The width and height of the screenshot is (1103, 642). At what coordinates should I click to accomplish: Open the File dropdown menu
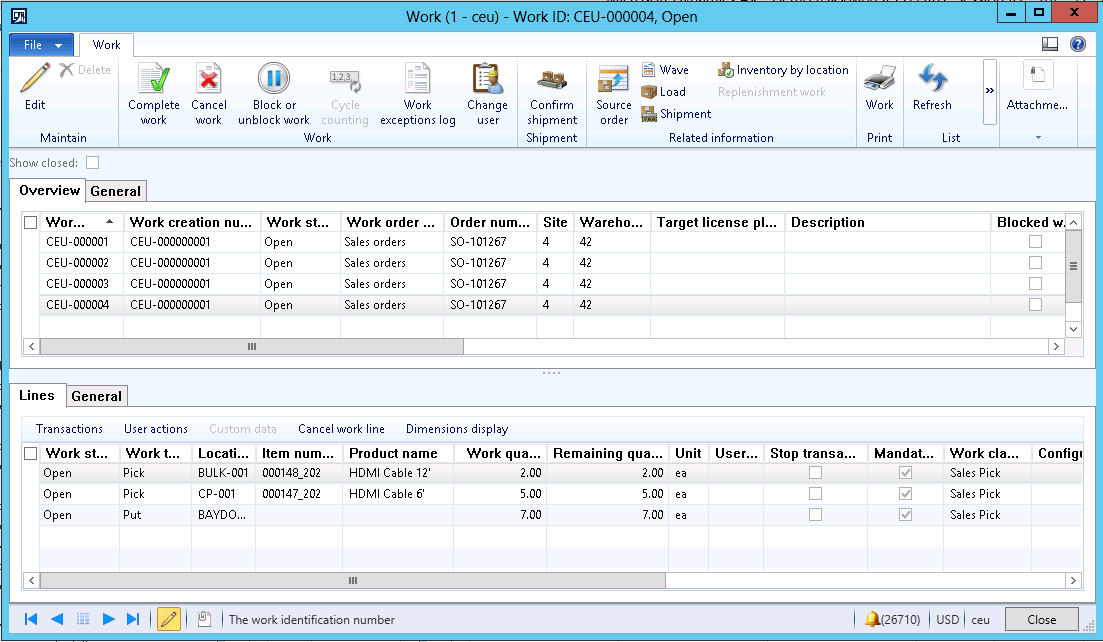click(x=41, y=45)
